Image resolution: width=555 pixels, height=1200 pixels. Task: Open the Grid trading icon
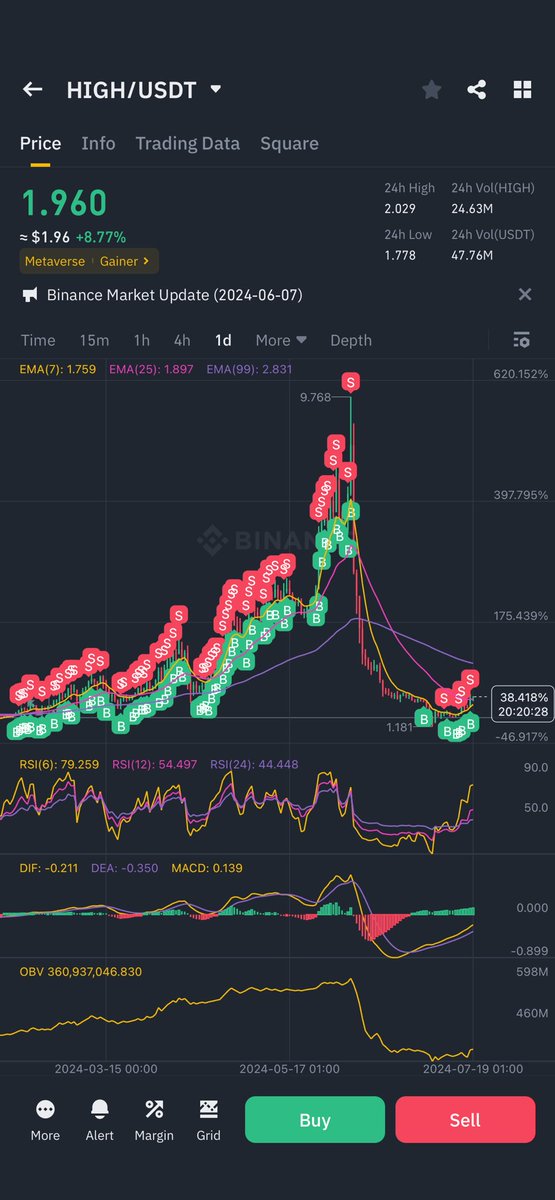[208, 1109]
